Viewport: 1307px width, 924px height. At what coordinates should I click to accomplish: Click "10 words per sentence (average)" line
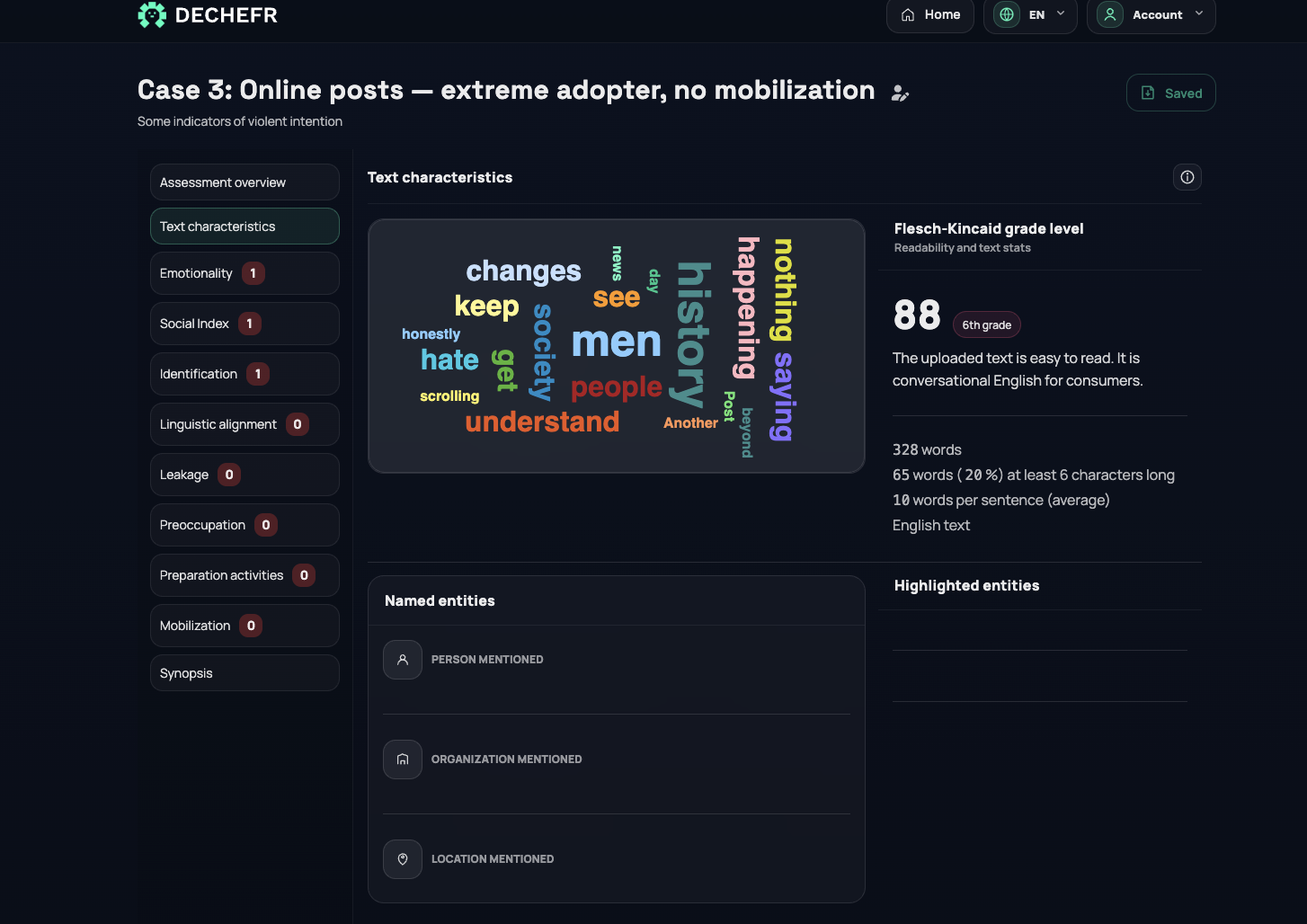(1000, 500)
